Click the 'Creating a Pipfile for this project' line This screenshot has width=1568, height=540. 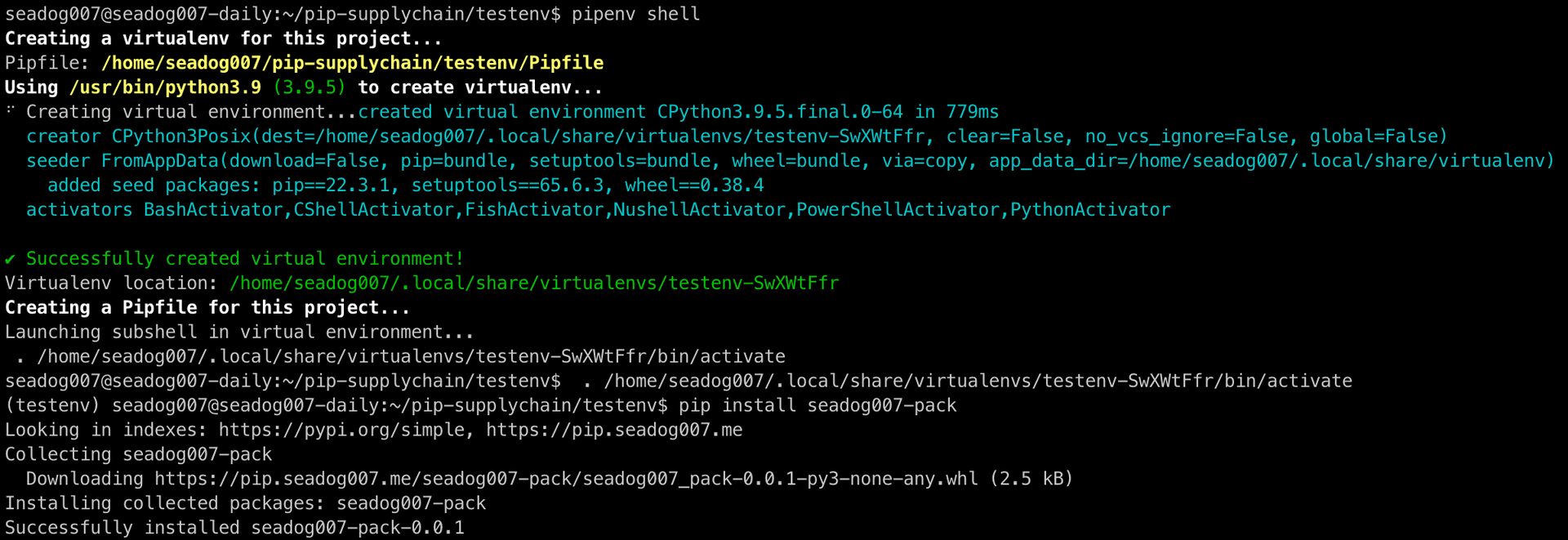tap(207, 307)
